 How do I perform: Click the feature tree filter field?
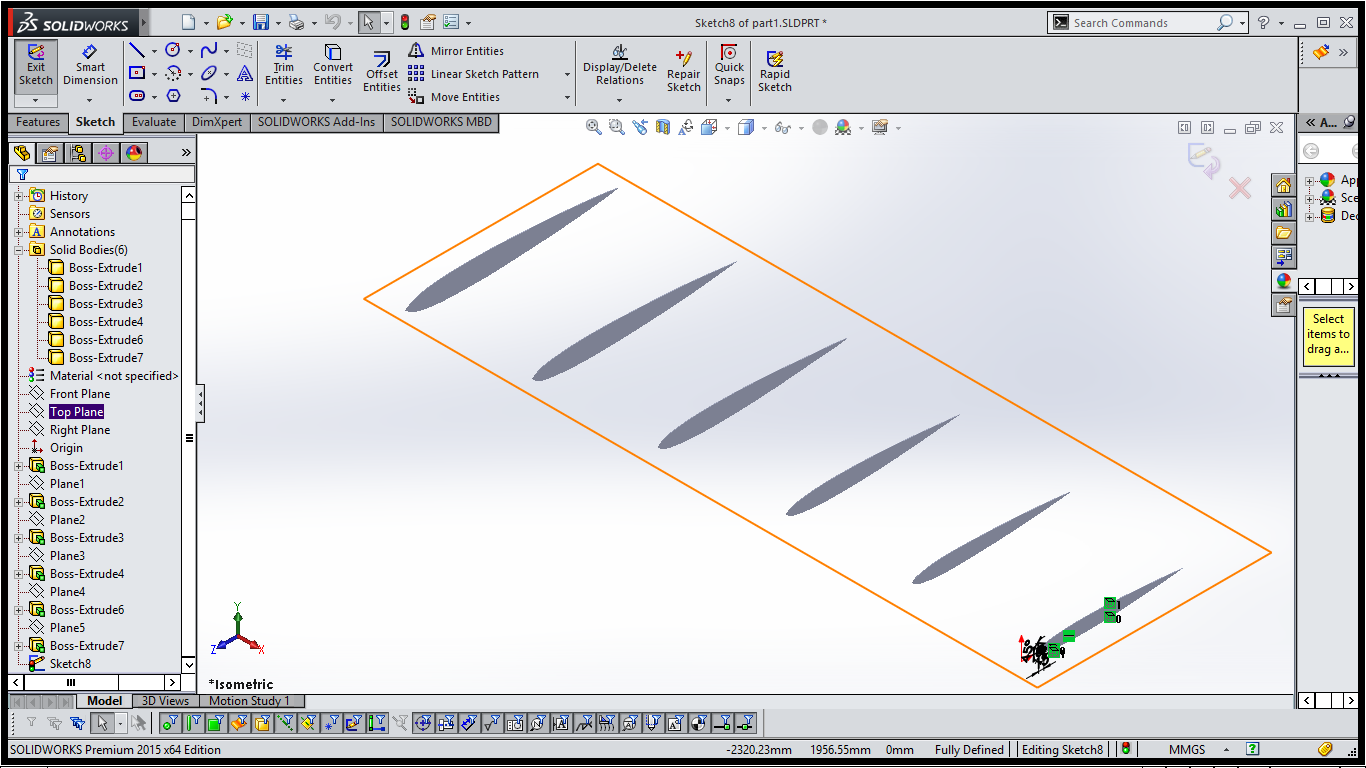coord(102,174)
